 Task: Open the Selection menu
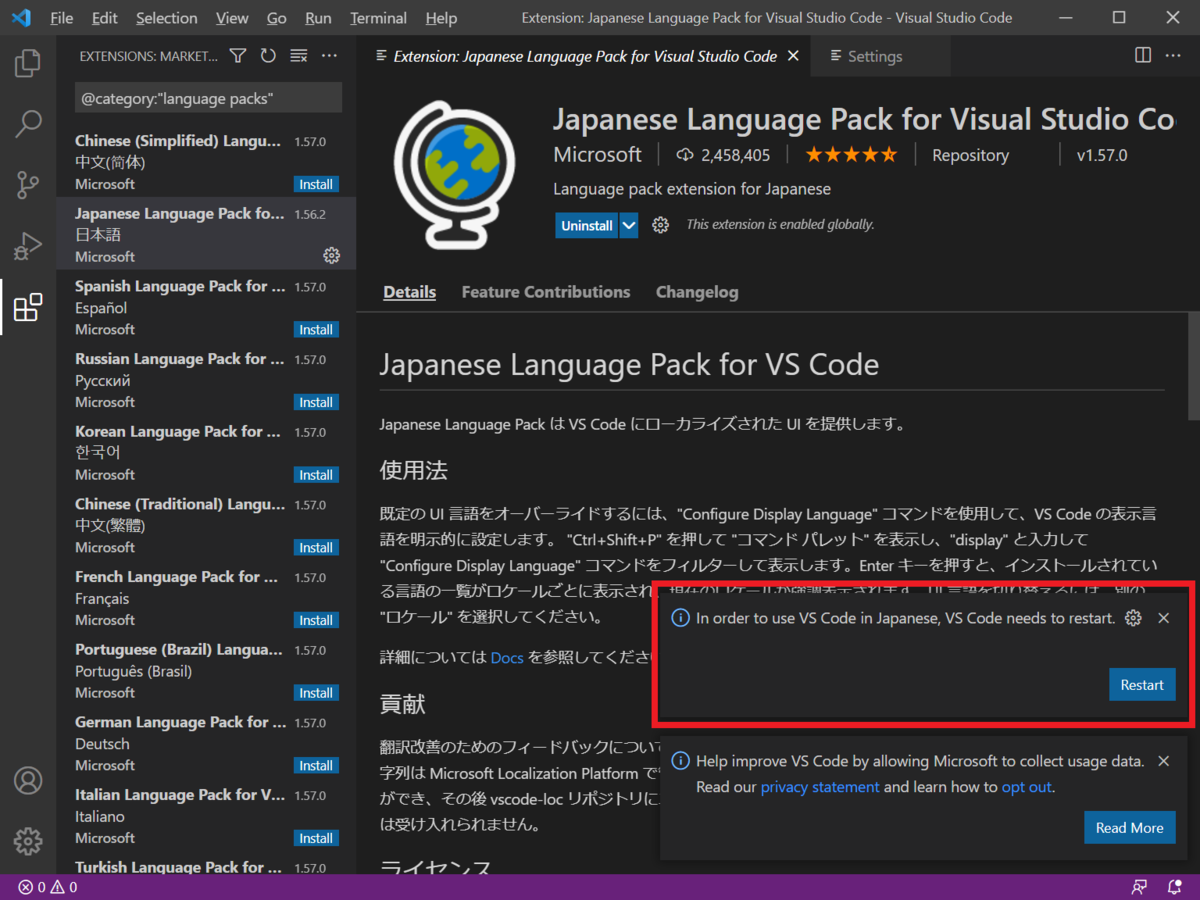[167, 18]
